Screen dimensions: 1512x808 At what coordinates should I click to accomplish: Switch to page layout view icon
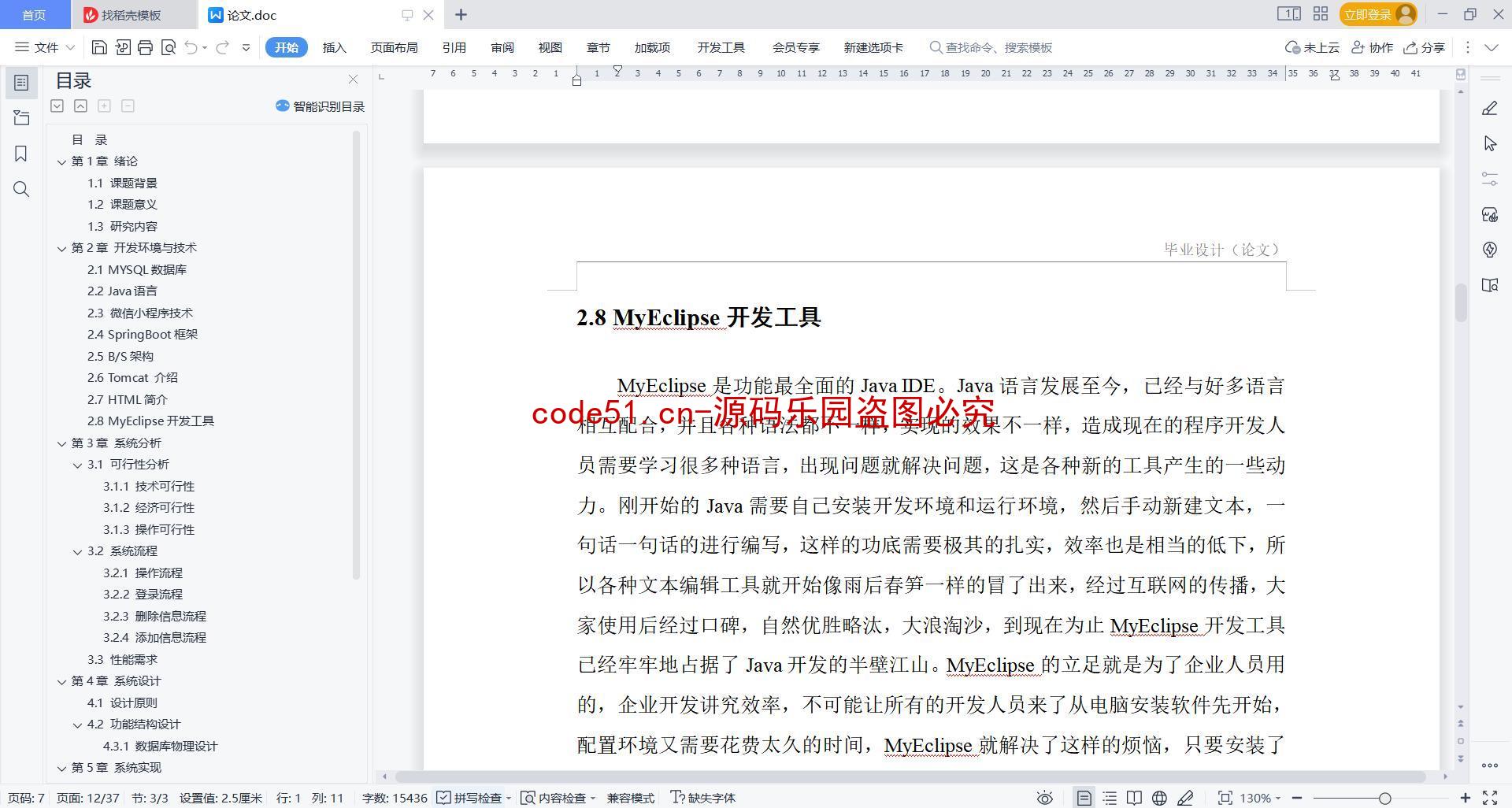(1084, 798)
